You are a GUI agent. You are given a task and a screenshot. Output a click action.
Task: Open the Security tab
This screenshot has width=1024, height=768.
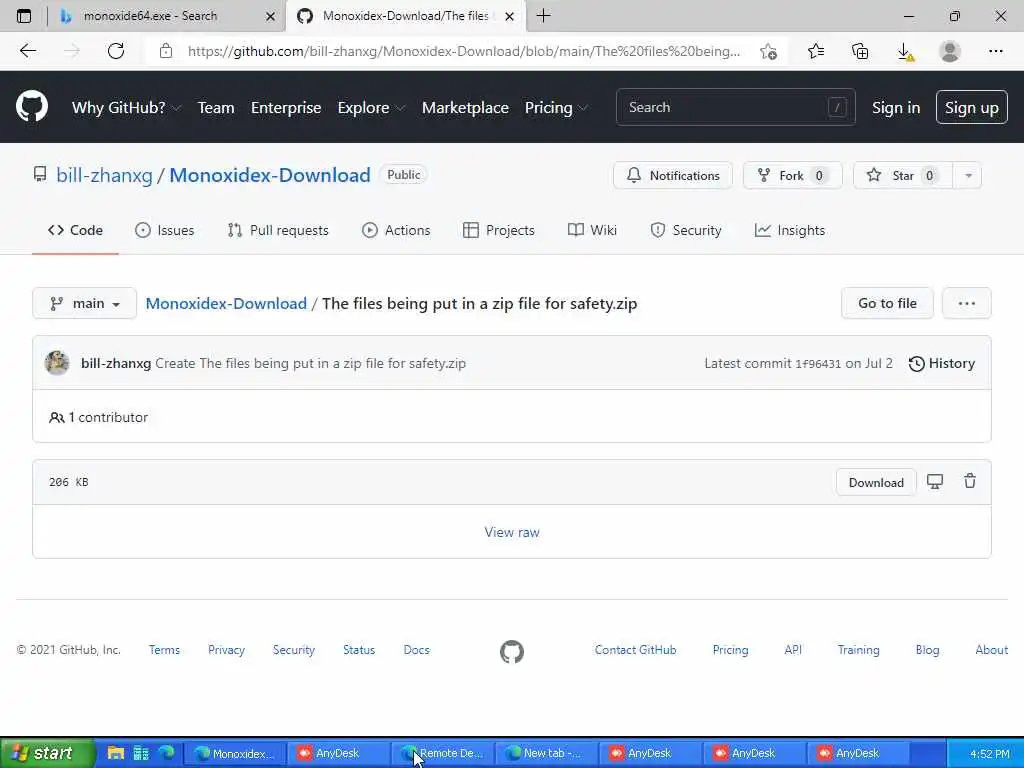[686, 230]
